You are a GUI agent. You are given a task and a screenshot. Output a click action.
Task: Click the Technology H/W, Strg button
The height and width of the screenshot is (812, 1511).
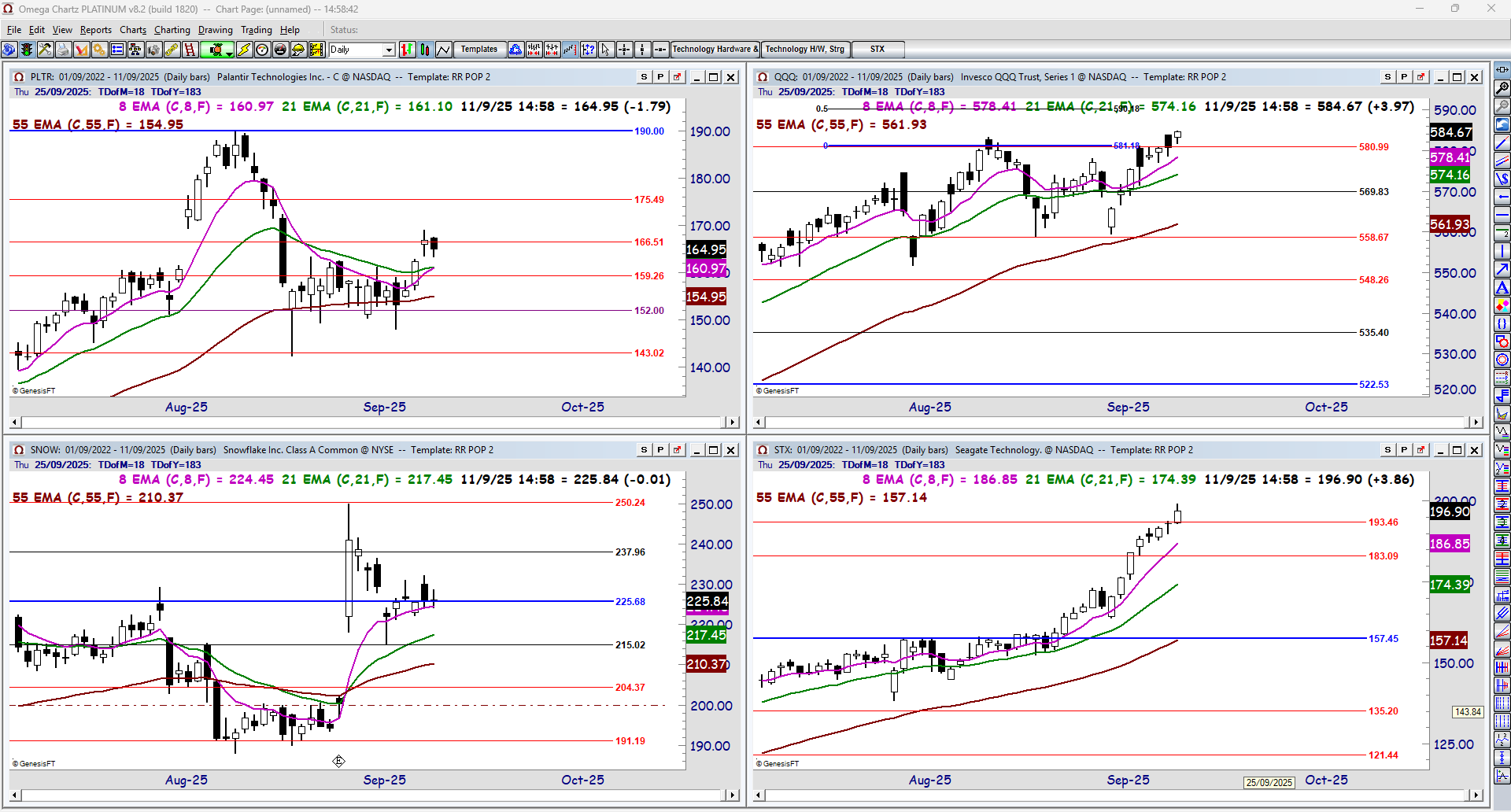805,50
